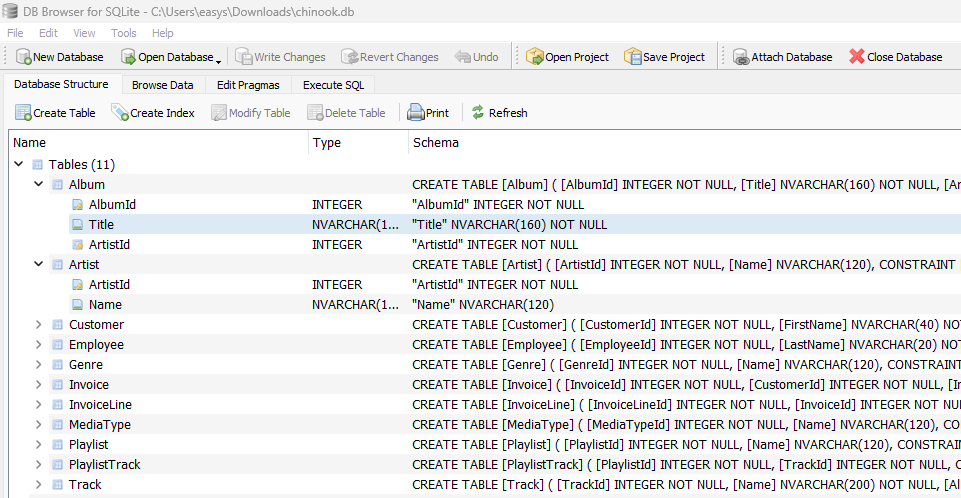Click the red Close Database icon
This screenshot has width=961, height=498.
(856, 56)
